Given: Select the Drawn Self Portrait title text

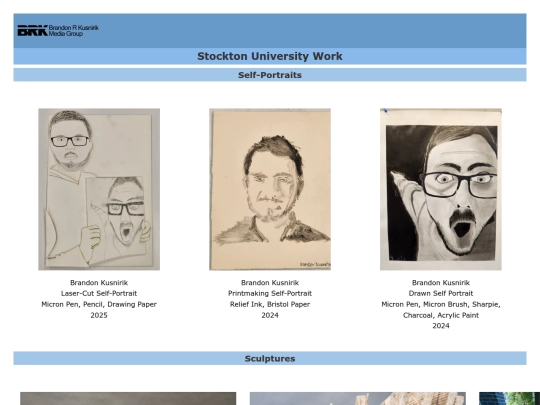Looking at the screenshot, I should pyautogui.click(x=440, y=293).
